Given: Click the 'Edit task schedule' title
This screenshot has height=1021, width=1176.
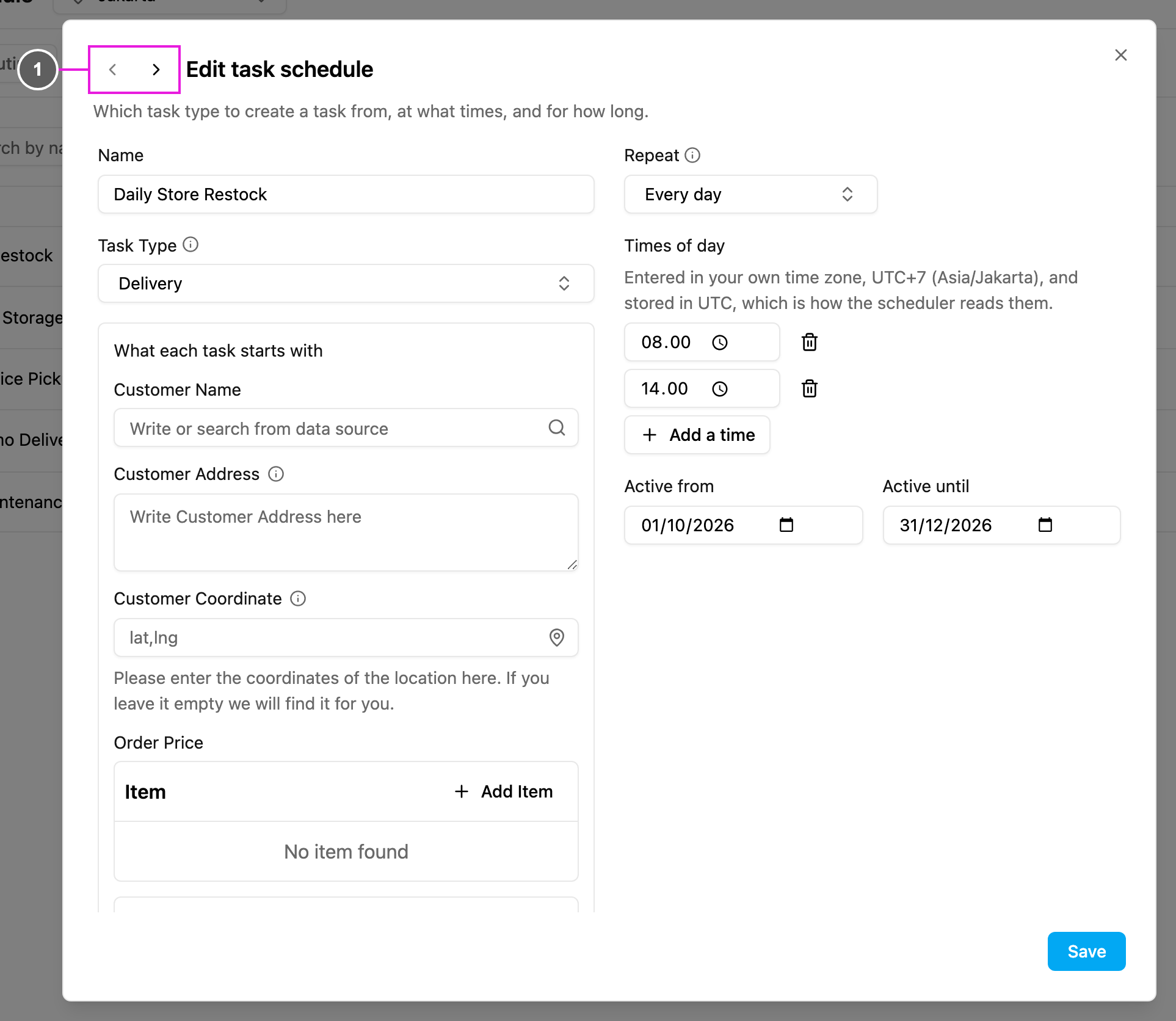Looking at the screenshot, I should [x=280, y=70].
